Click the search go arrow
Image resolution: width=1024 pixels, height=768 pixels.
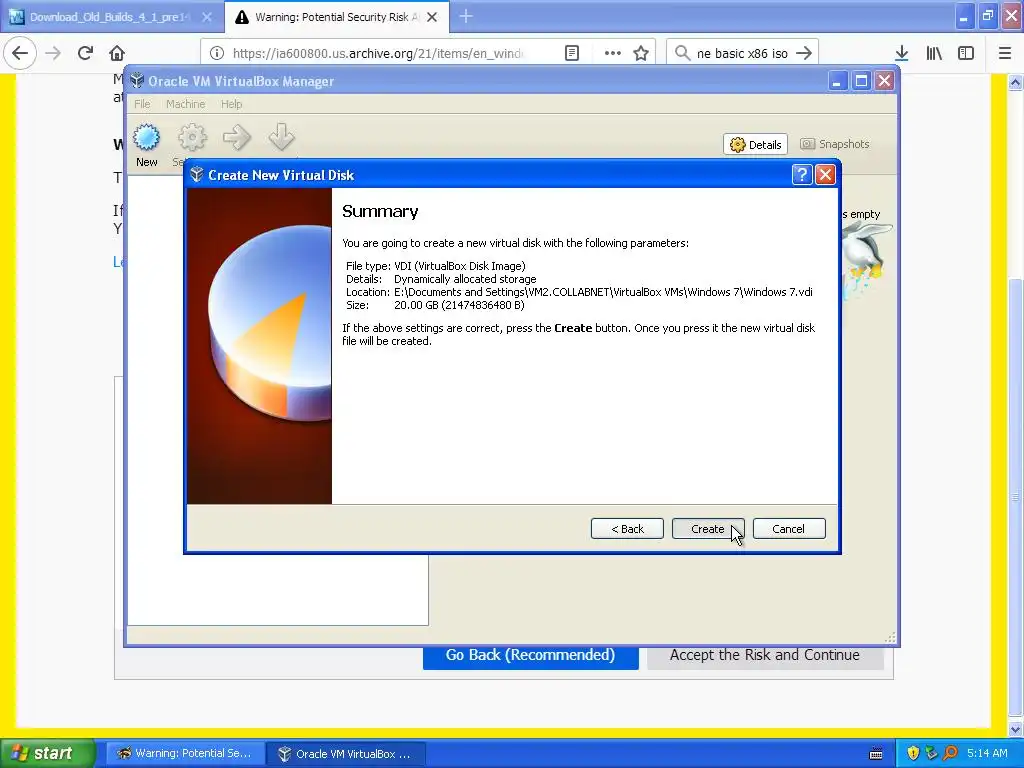click(x=805, y=53)
